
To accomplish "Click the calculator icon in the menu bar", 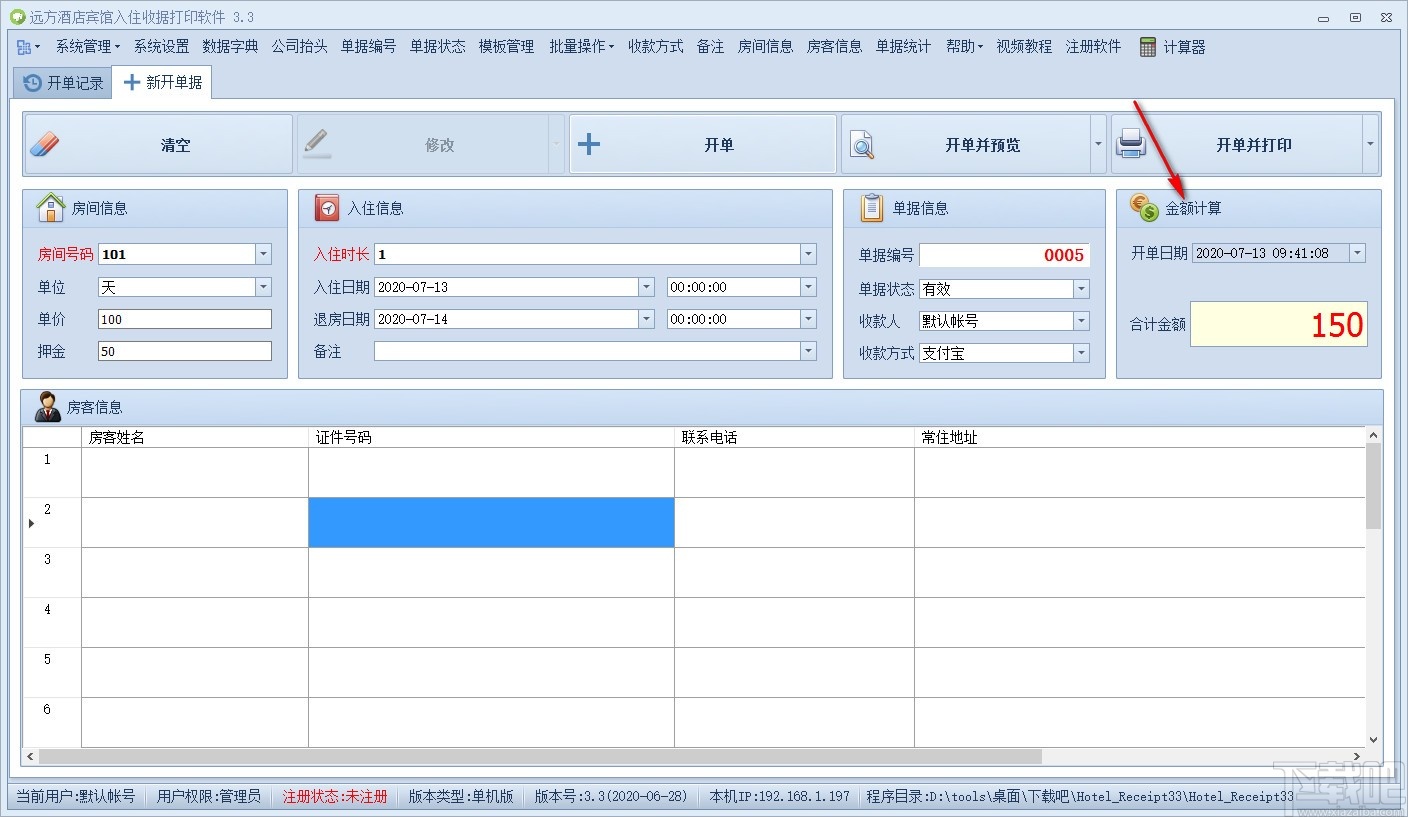I will [1148, 47].
